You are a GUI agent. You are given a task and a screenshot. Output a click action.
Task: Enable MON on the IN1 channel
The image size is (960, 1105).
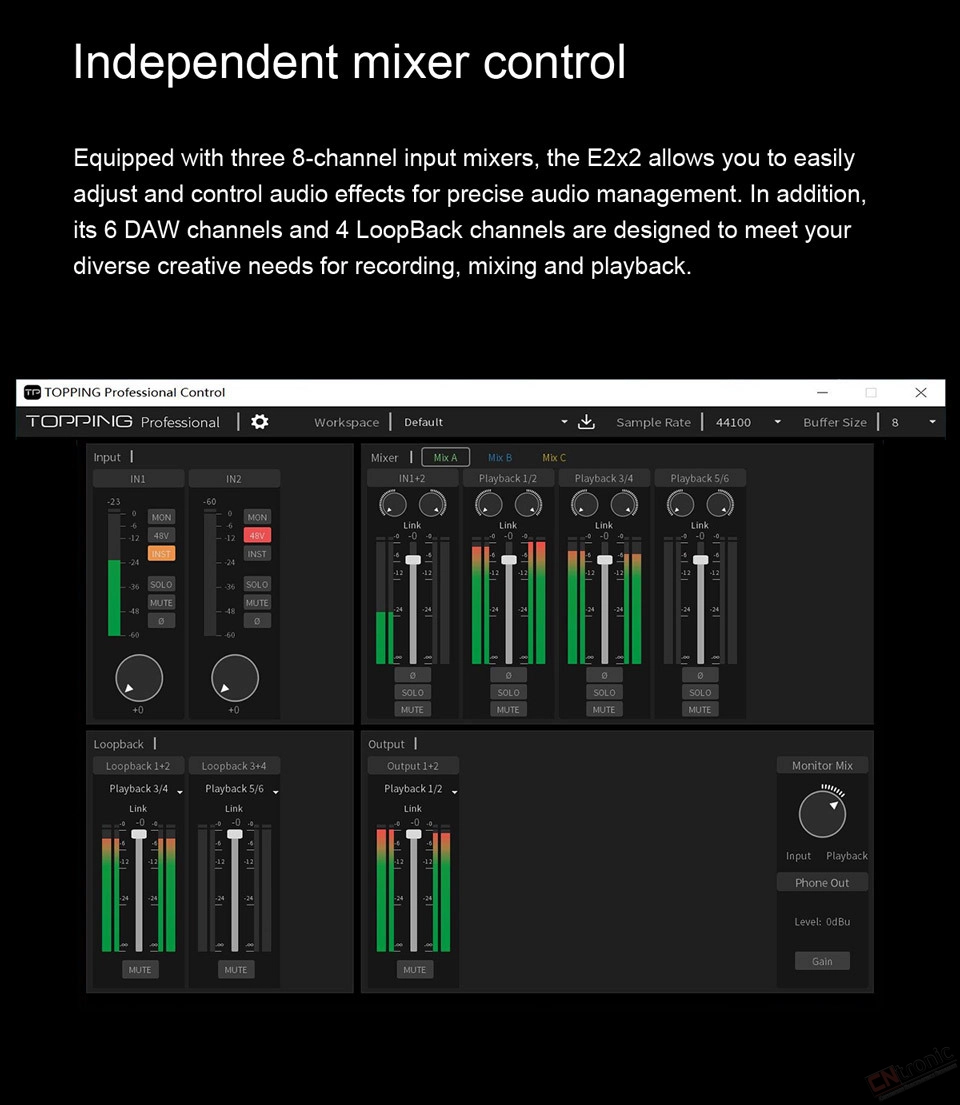[x=161, y=517]
